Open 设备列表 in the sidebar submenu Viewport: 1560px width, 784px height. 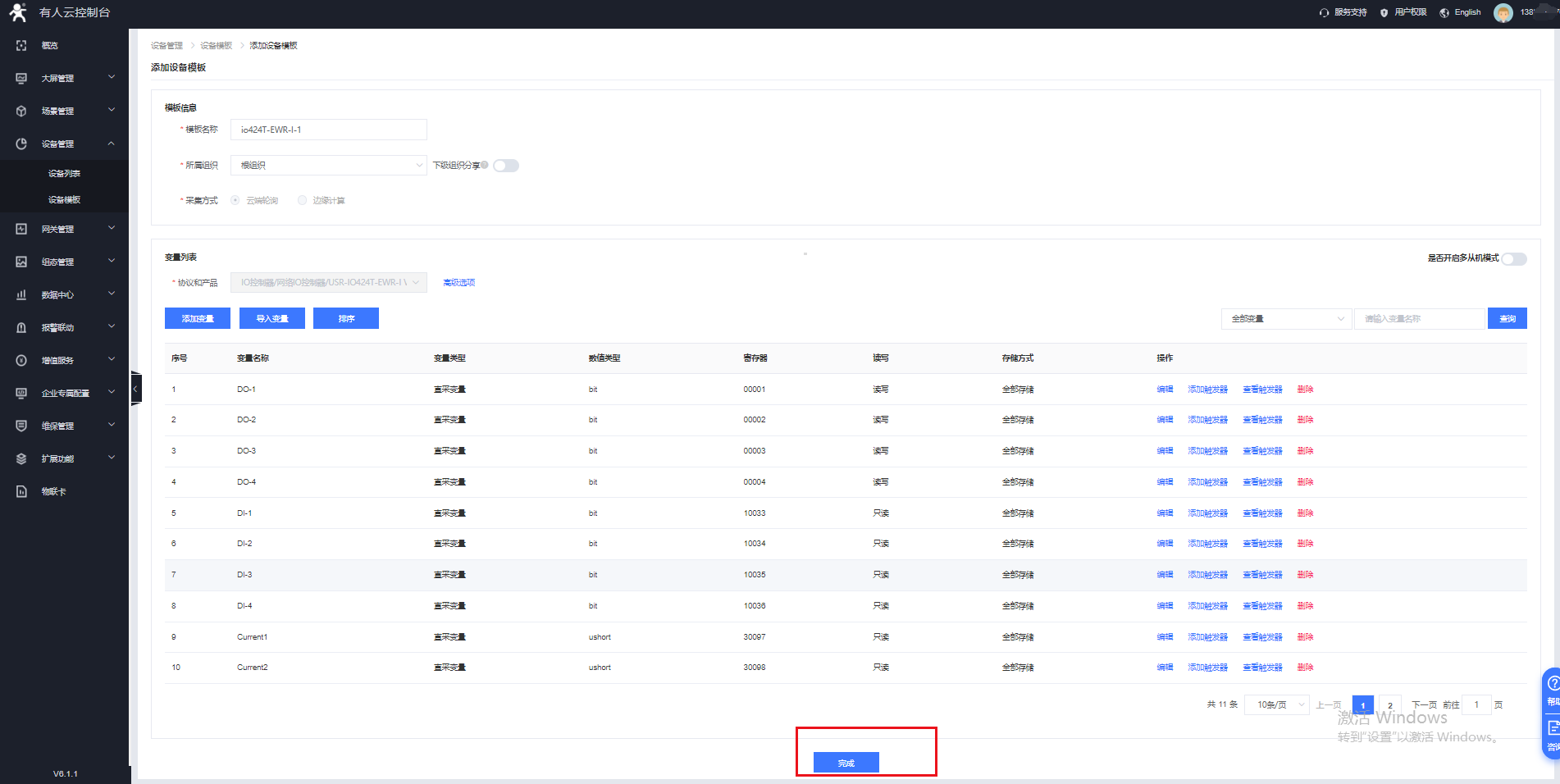(x=64, y=174)
